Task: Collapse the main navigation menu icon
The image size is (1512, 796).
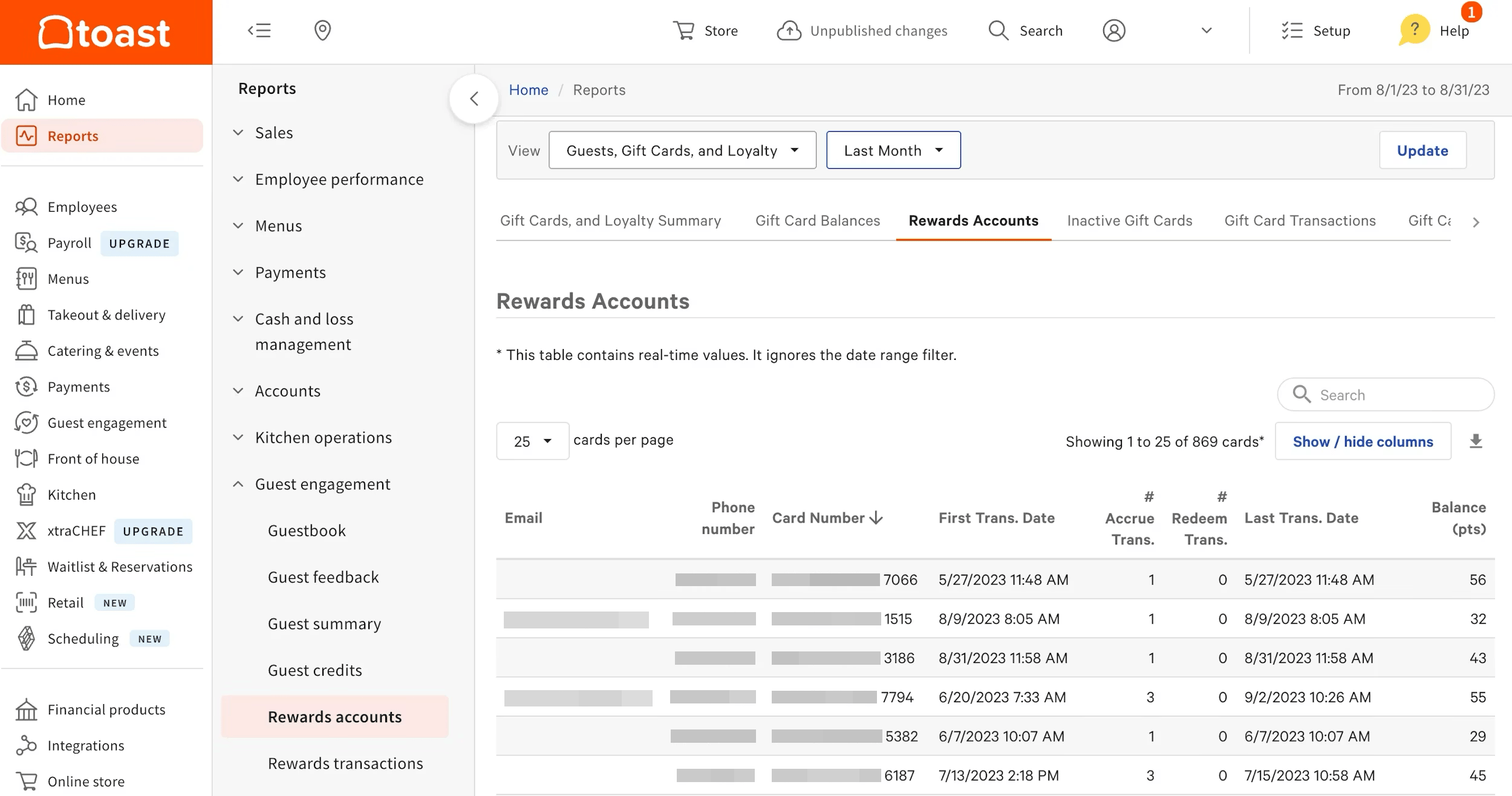Action: coord(259,30)
